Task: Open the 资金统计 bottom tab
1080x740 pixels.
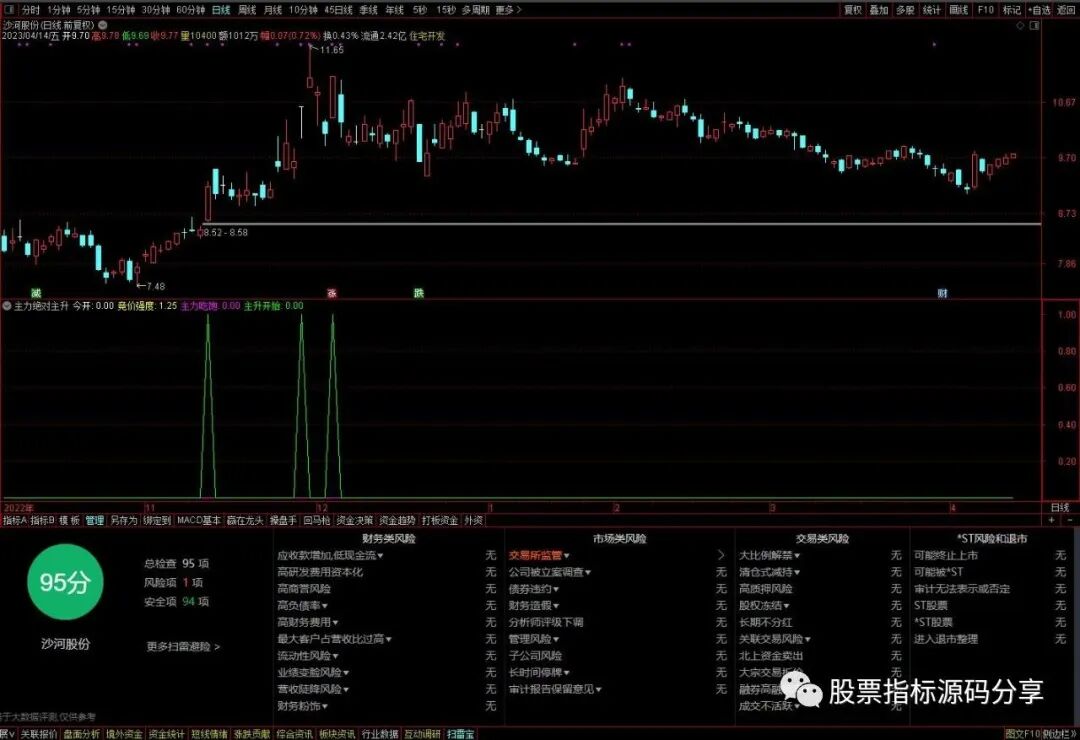Action: (167, 734)
